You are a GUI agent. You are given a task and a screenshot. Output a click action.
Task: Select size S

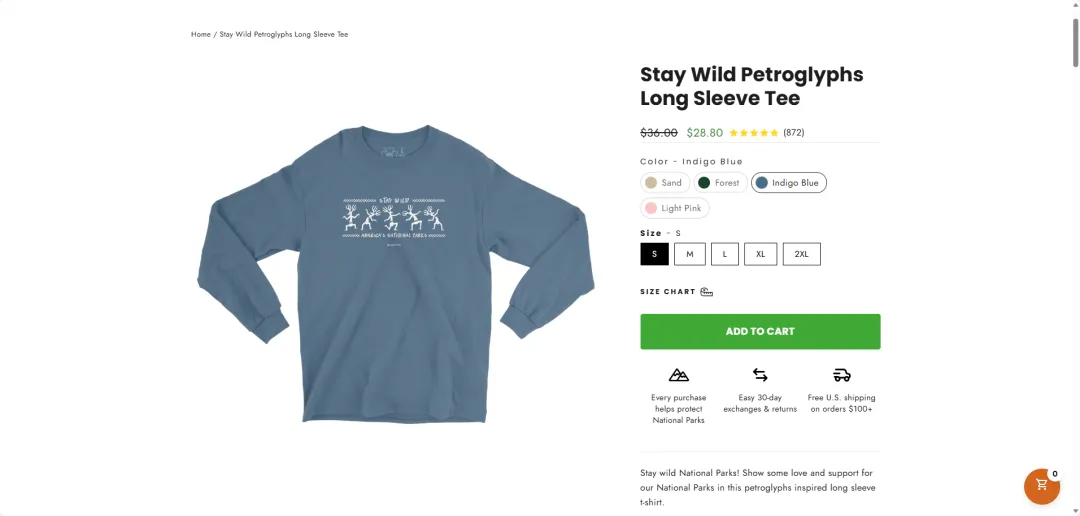pyautogui.click(x=654, y=254)
